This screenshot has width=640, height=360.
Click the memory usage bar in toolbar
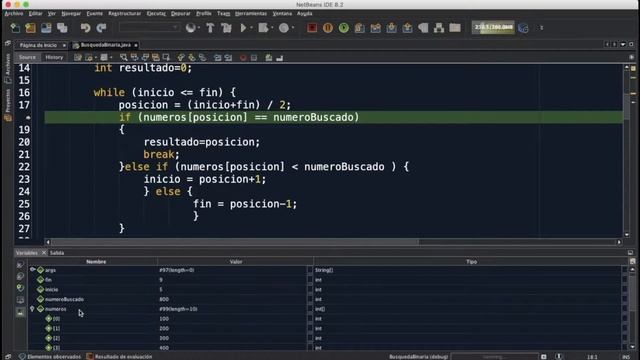point(493,27)
